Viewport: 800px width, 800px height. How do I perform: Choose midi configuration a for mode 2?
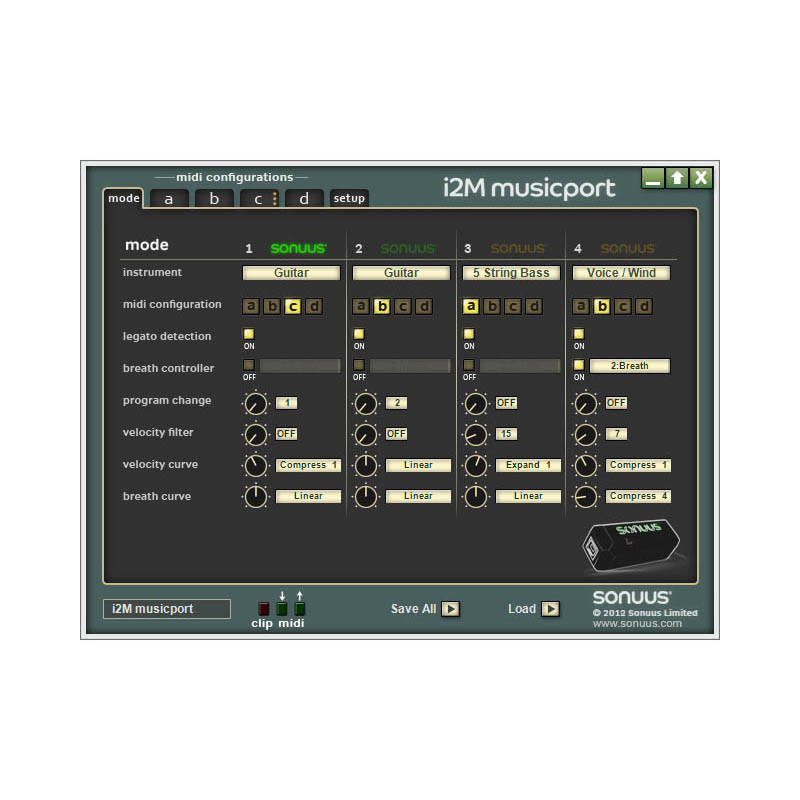point(361,306)
